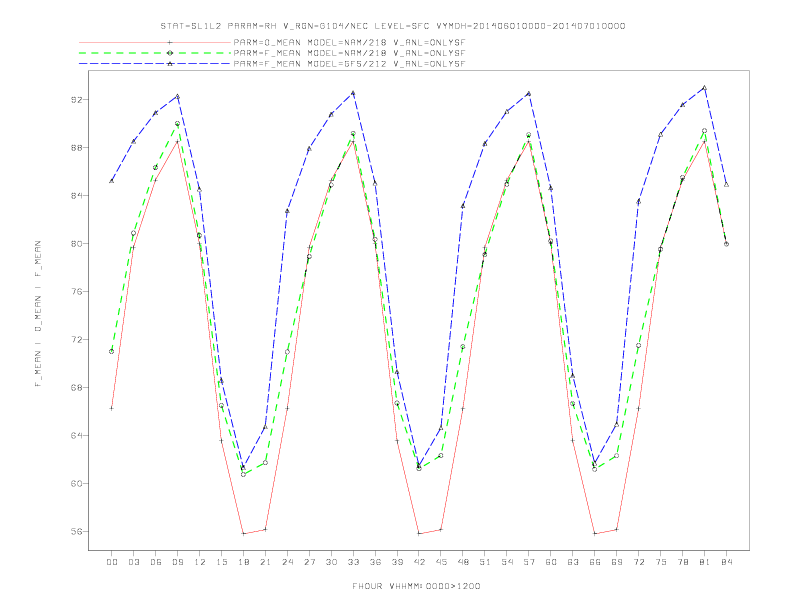Click x-axis forecast hour label 84
792x612 pixels.
click(727, 562)
